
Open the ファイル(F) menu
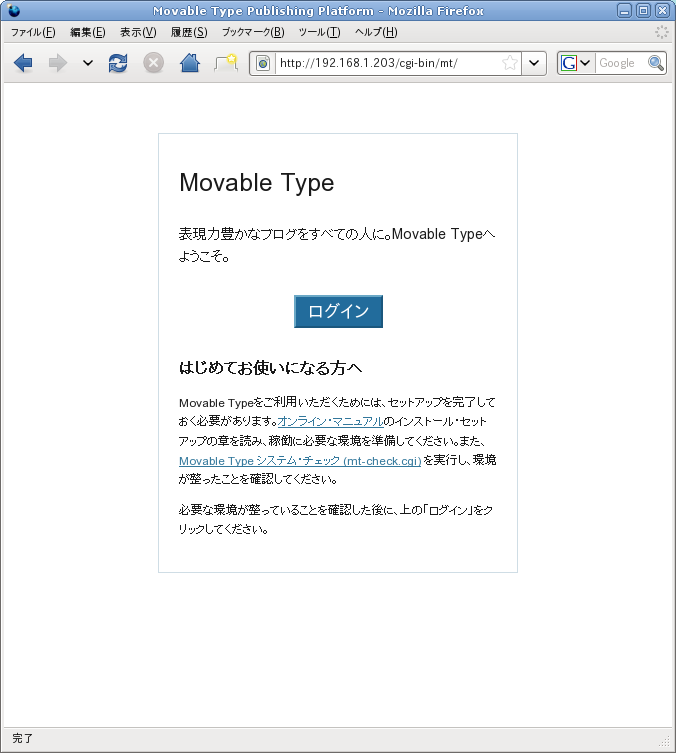tap(33, 32)
